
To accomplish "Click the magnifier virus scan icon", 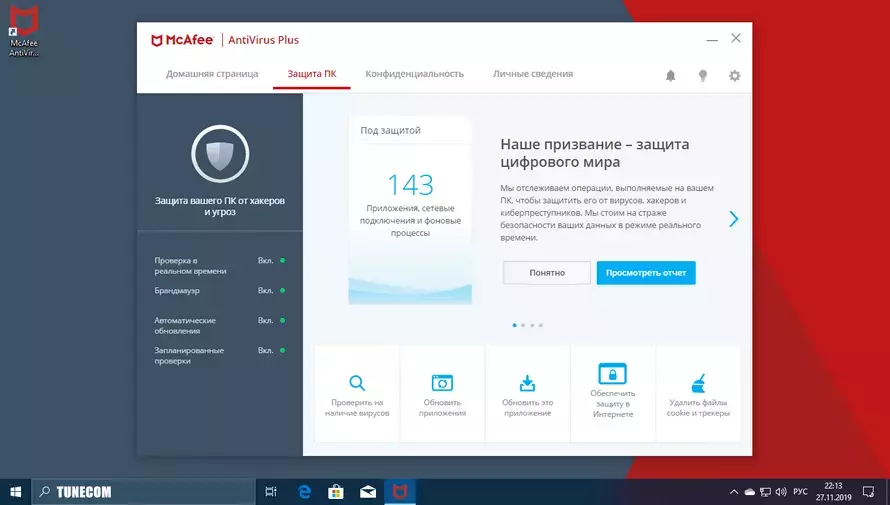I will click(357, 383).
